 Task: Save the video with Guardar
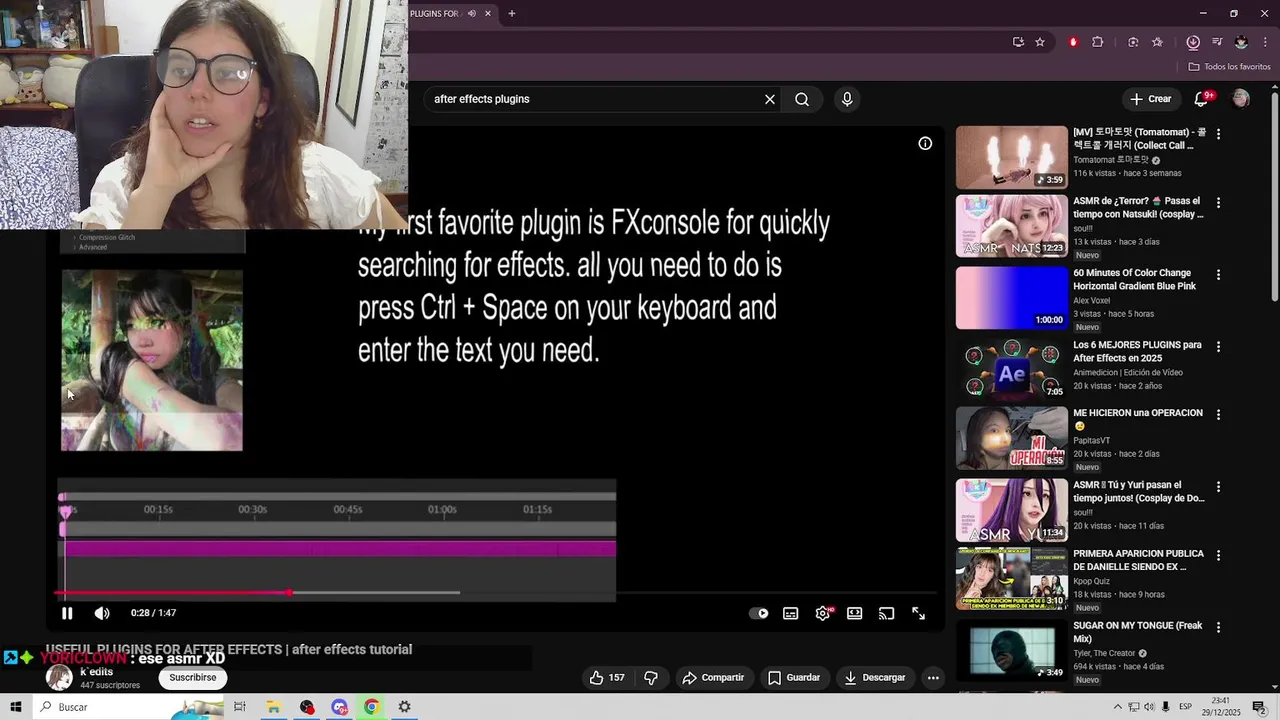pos(794,678)
